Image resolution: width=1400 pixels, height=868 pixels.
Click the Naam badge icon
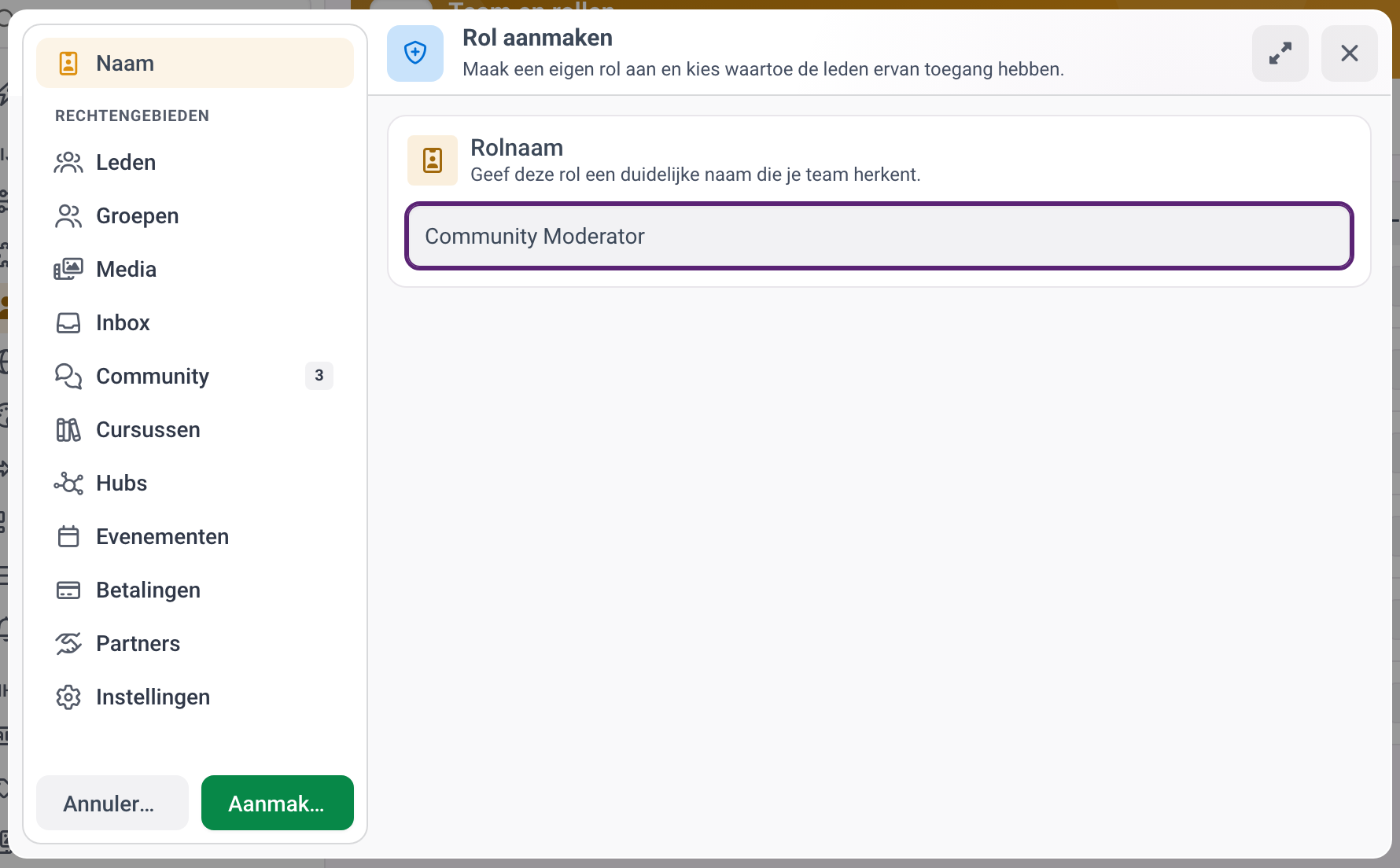pyautogui.click(x=68, y=63)
